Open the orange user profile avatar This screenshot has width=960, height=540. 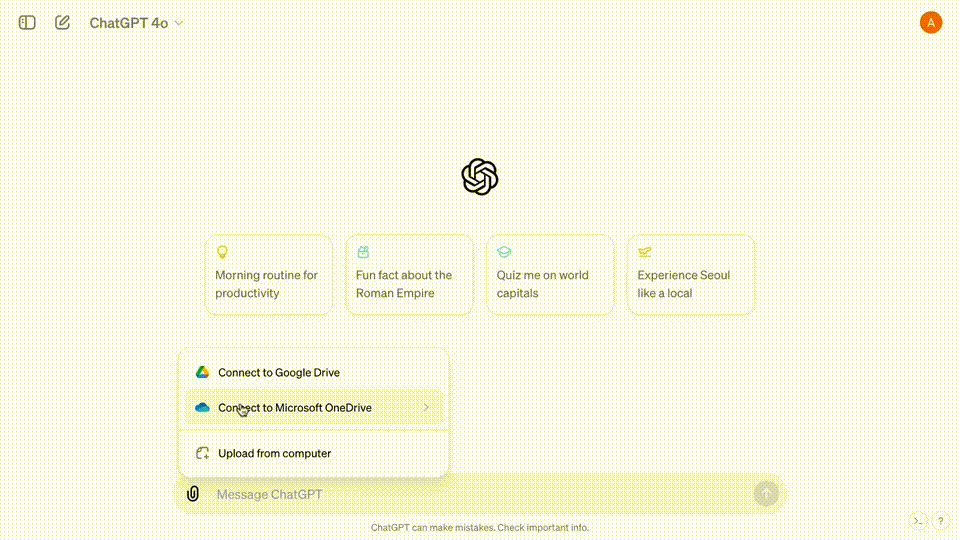click(x=931, y=22)
